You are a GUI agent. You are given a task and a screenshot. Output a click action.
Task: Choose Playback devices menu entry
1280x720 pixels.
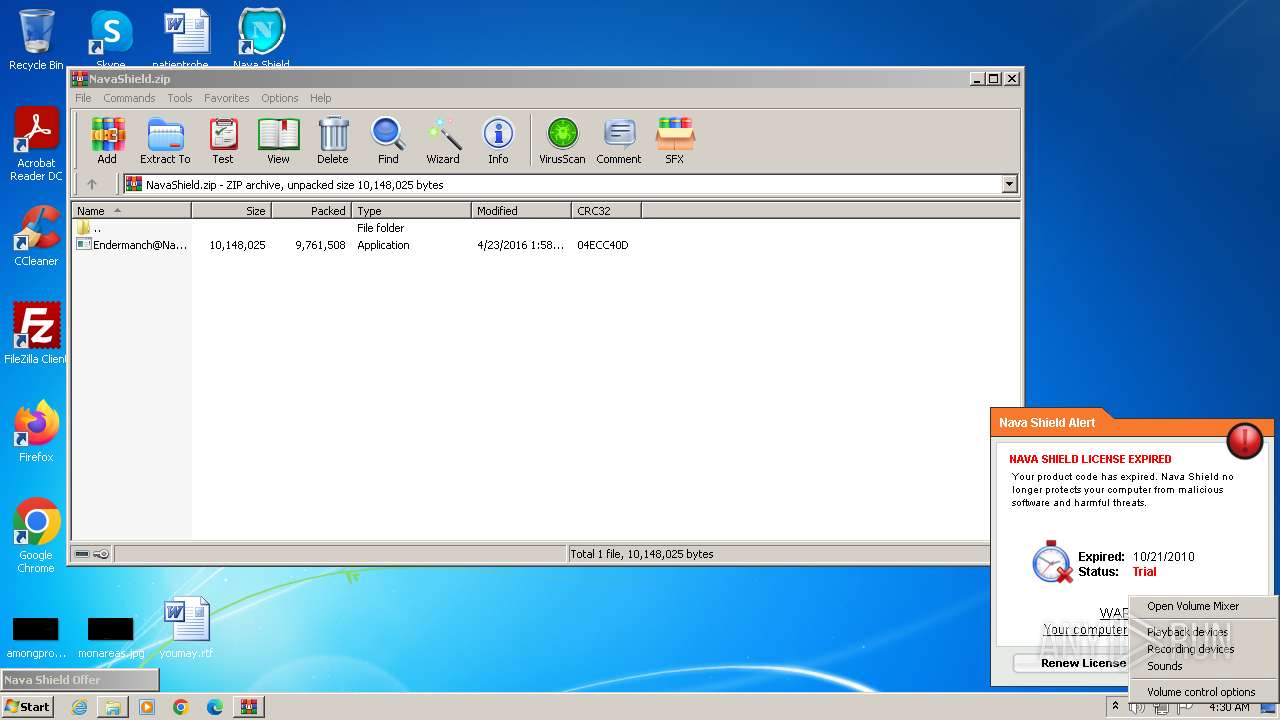pyautogui.click(x=1203, y=632)
